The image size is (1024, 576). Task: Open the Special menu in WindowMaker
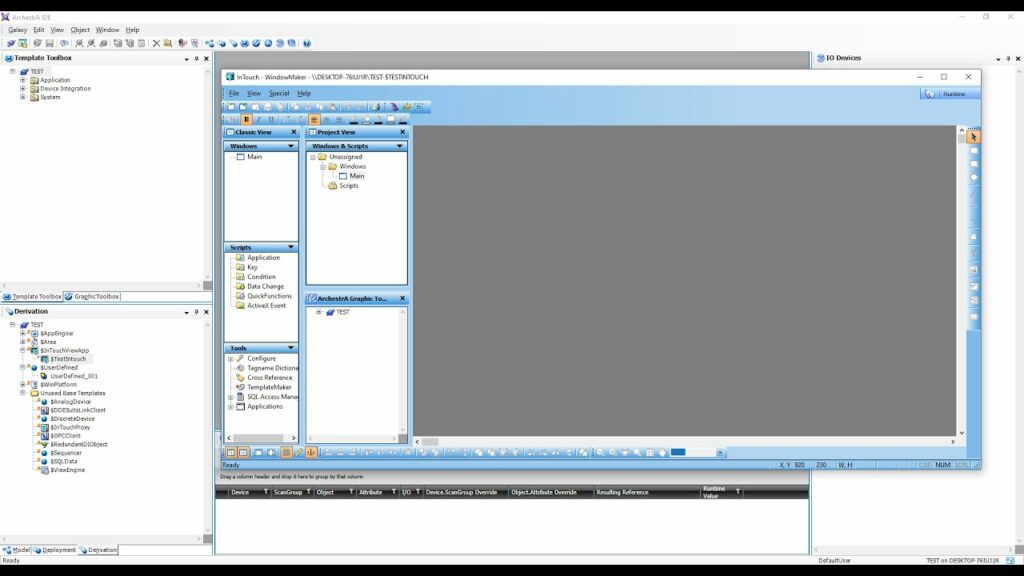click(278, 93)
